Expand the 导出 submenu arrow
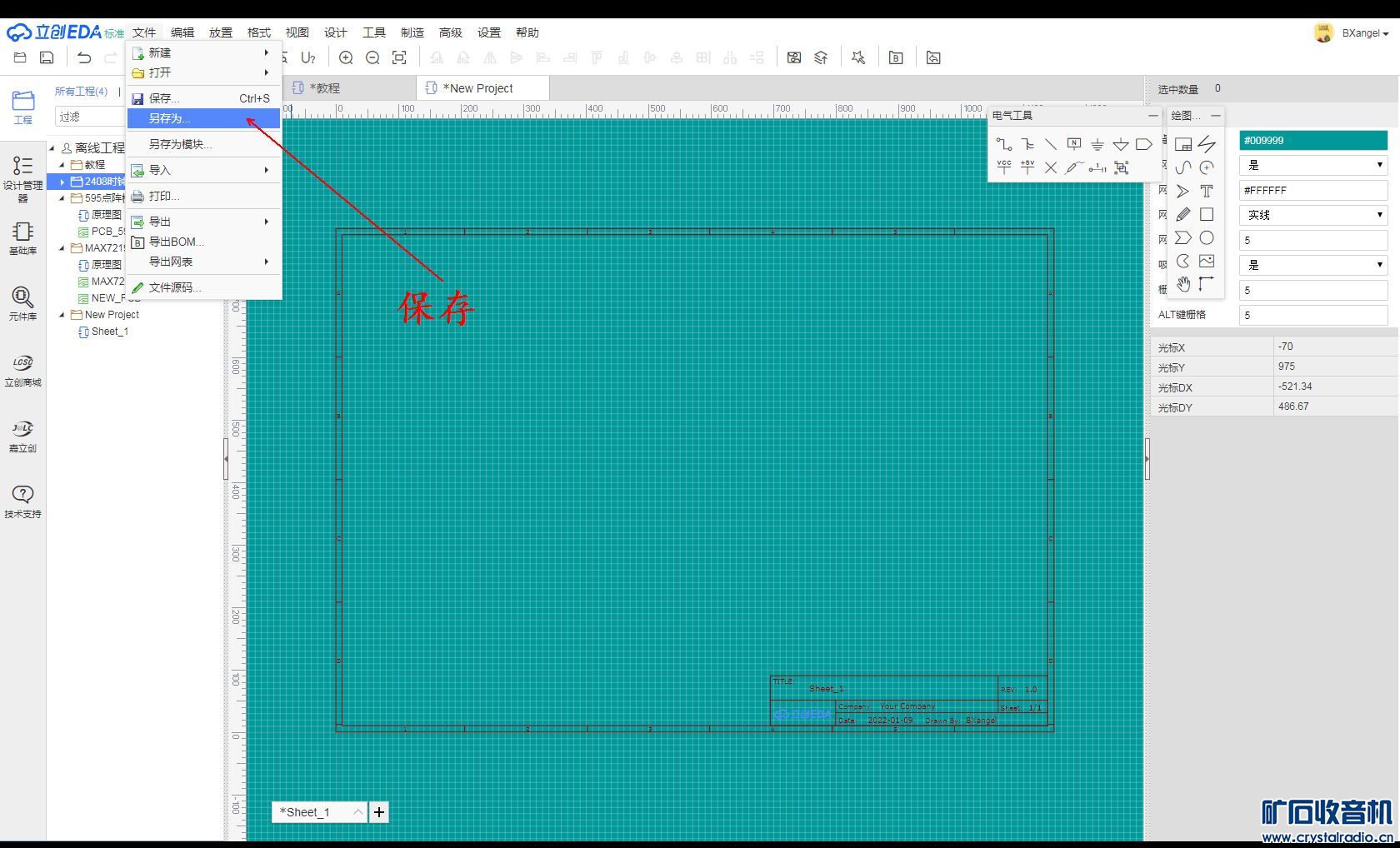 click(x=267, y=222)
